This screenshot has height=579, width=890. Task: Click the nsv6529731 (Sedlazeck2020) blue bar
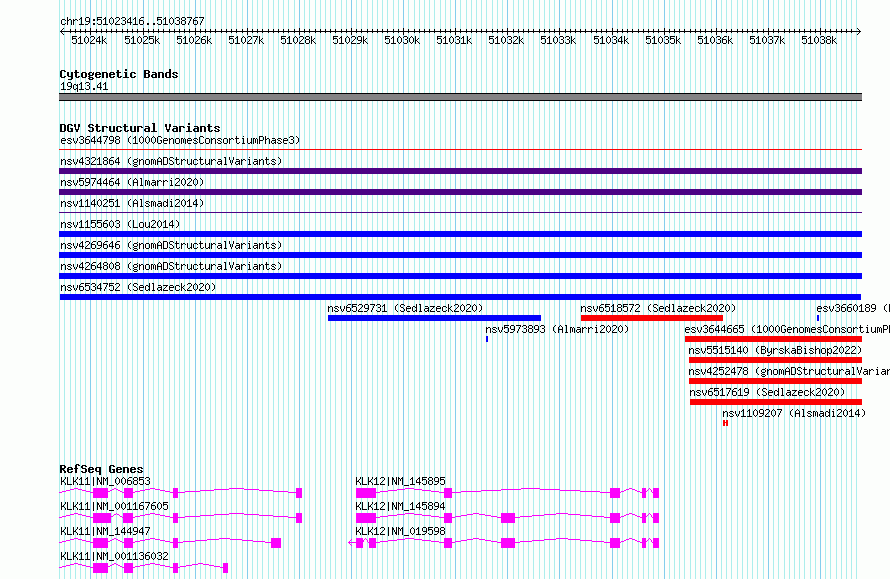click(434, 318)
